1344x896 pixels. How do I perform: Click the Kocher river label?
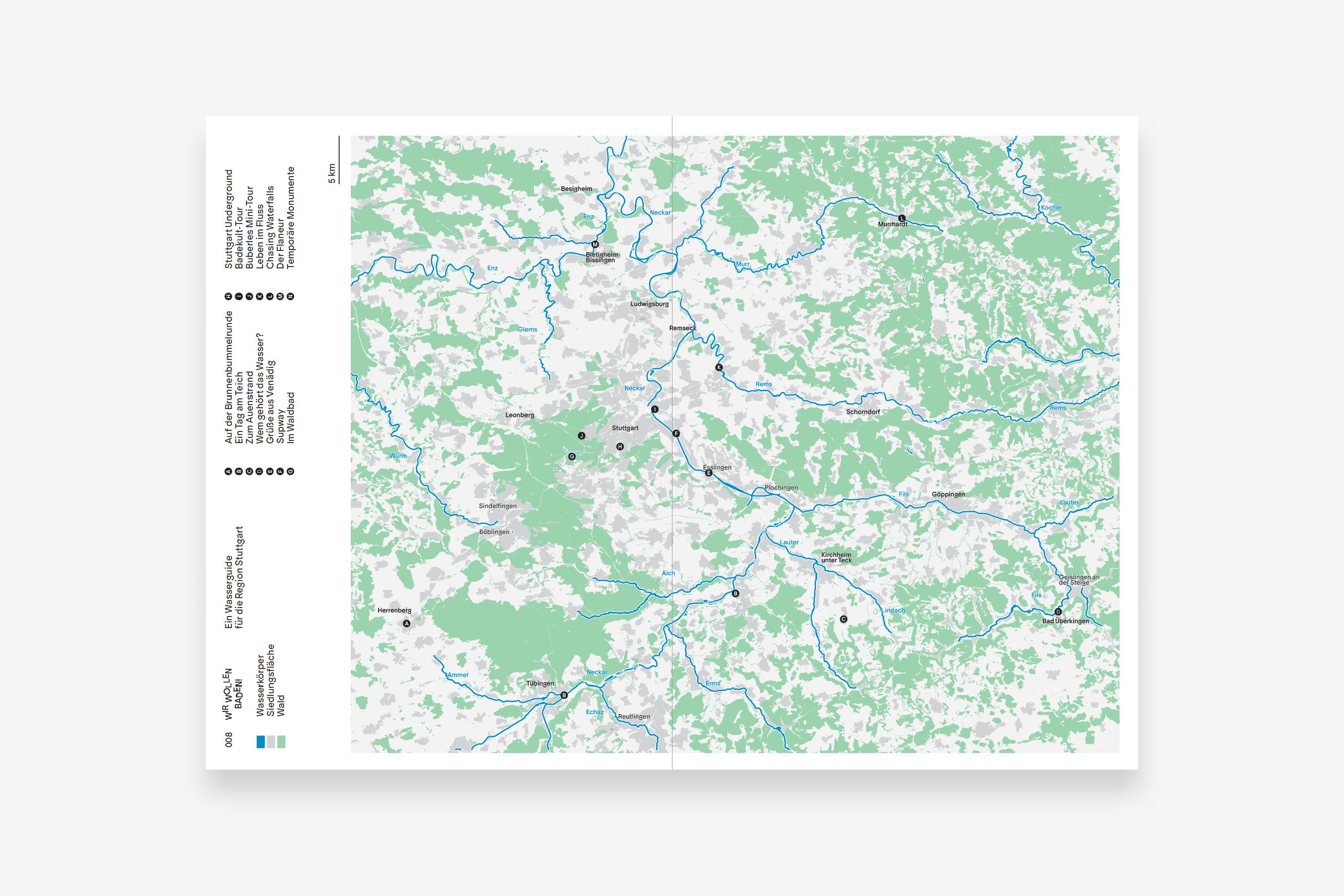[x=1051, y=208]
